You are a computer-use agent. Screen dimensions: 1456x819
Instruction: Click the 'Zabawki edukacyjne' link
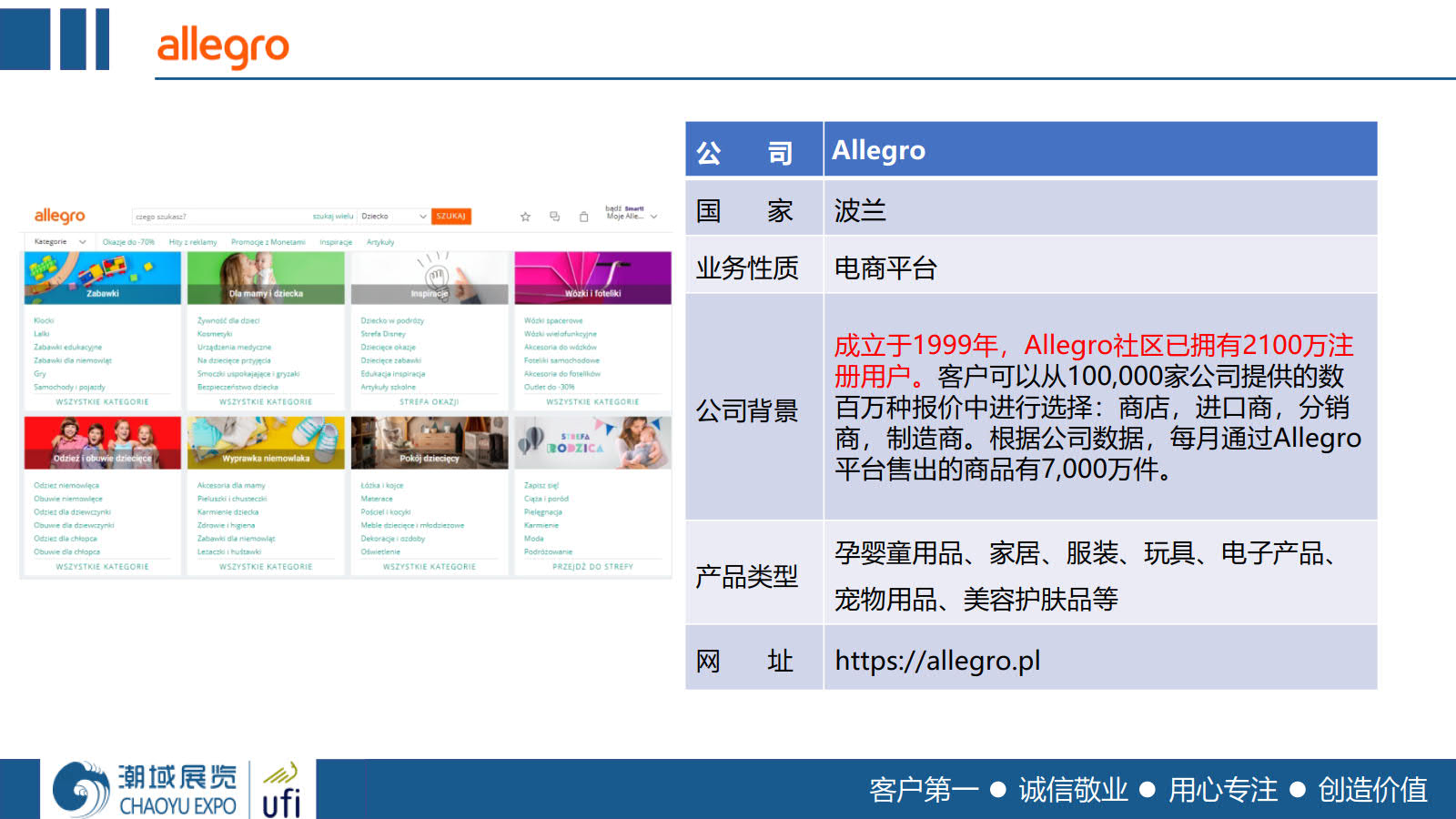[x=68, y=347]
